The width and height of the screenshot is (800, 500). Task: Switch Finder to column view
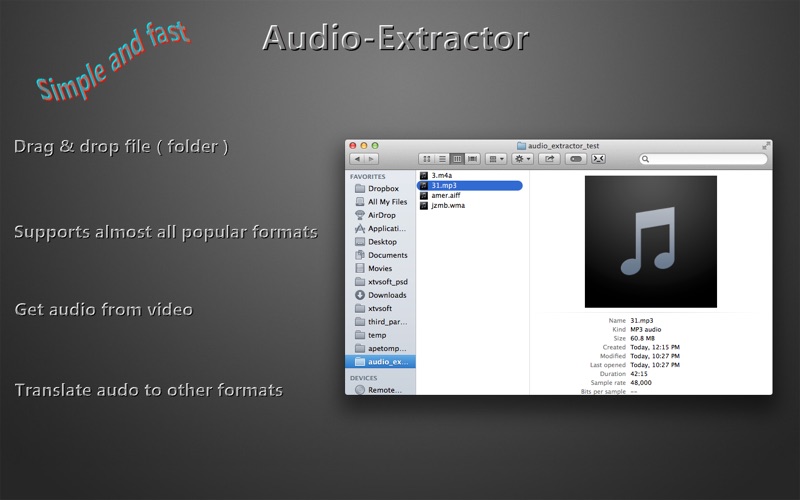(457, 159)
